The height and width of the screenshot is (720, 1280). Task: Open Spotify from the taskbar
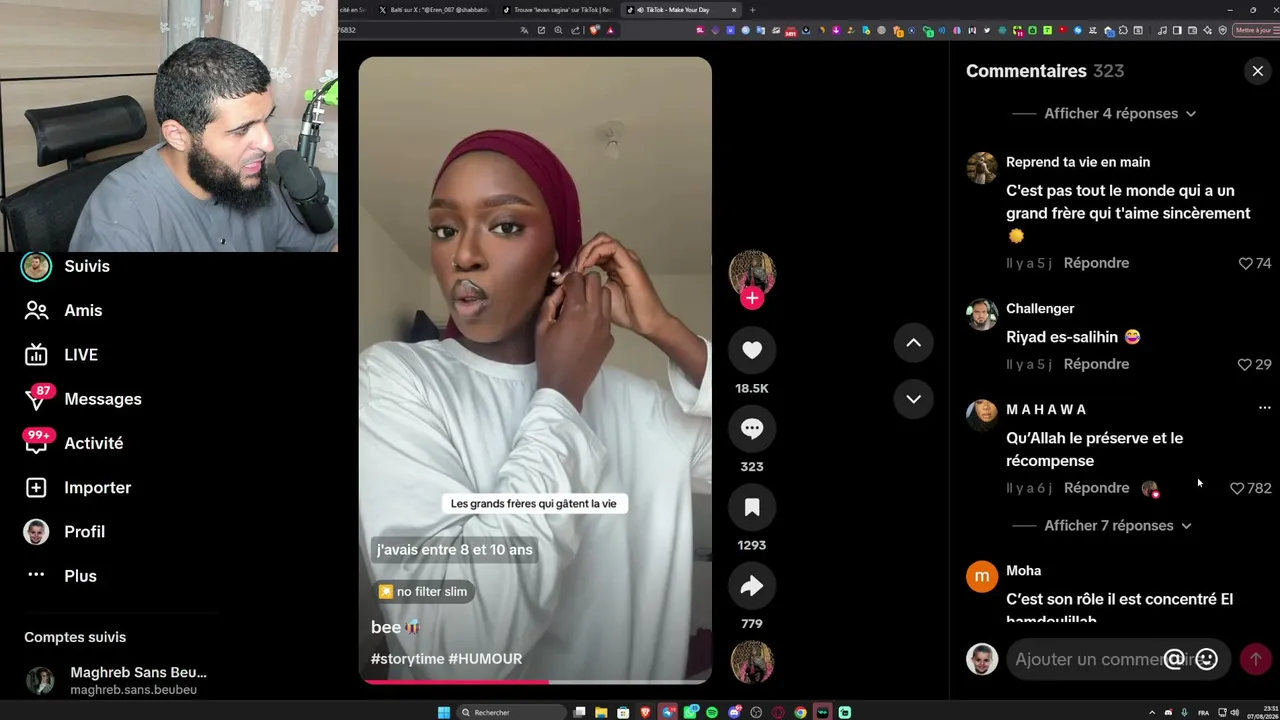coord(712,712)
